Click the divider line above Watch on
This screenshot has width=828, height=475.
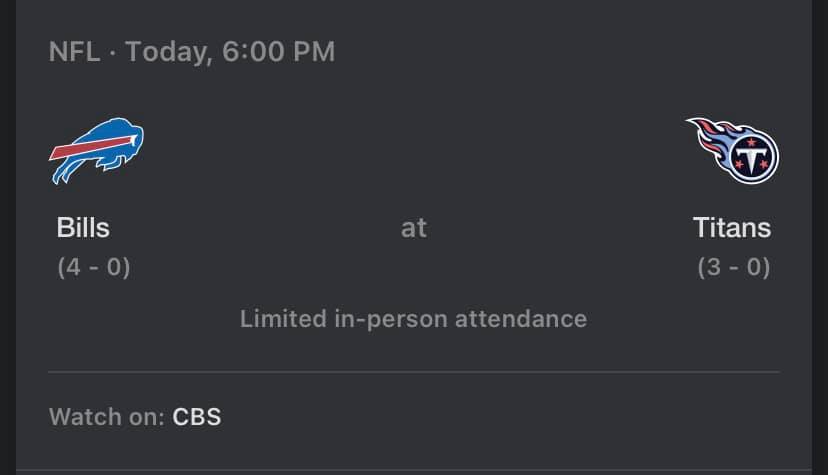tap(414, 372)
